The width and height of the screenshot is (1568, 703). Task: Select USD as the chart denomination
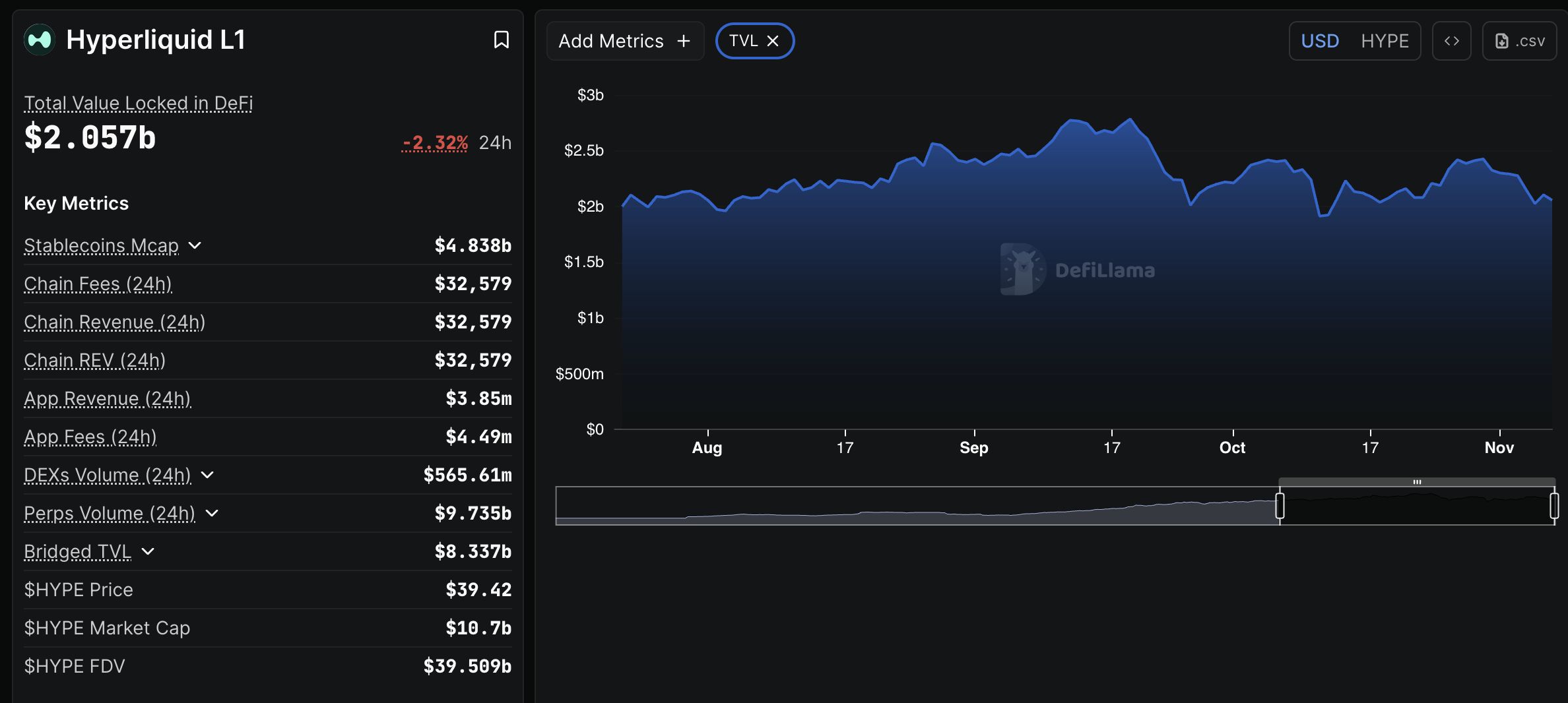1319,40
